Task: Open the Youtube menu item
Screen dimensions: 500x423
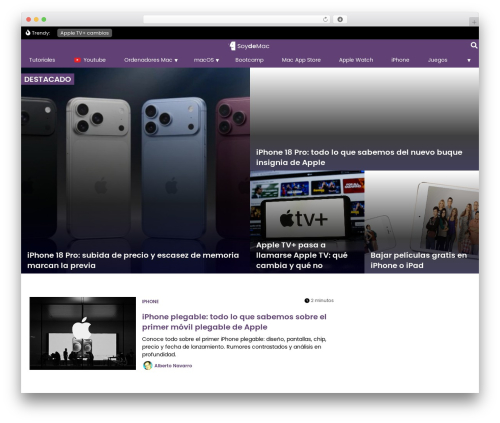Action: click(94, 60)
